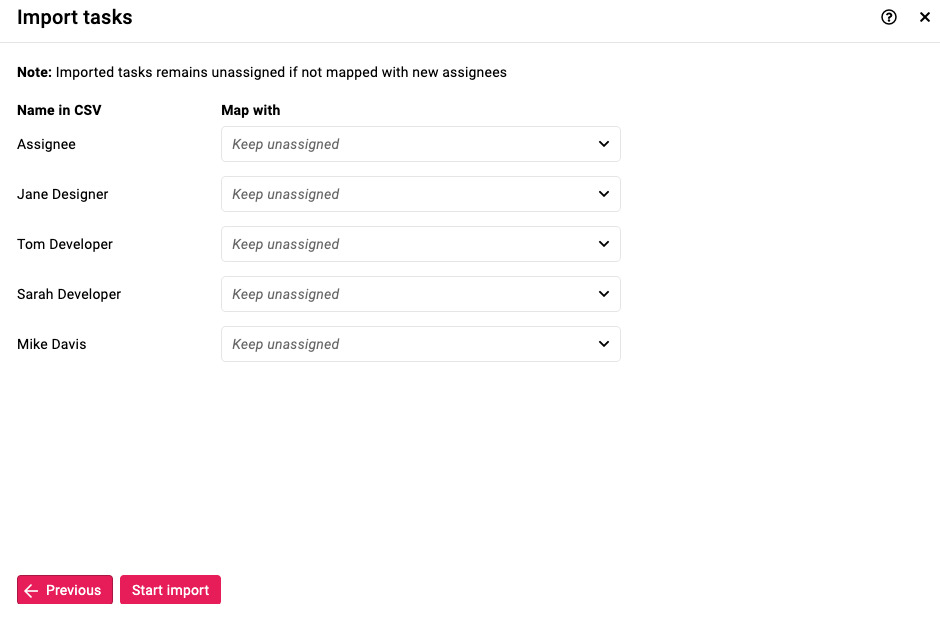Click the chevron on Tom Developer's dropdown
The width and height of the screenshot is (940, 620).
pyautogui.click(x=604, y=244)
